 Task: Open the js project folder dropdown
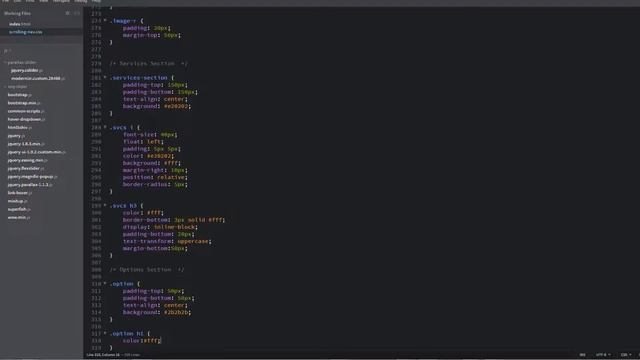pyautogui.click(x=7, y=51)
